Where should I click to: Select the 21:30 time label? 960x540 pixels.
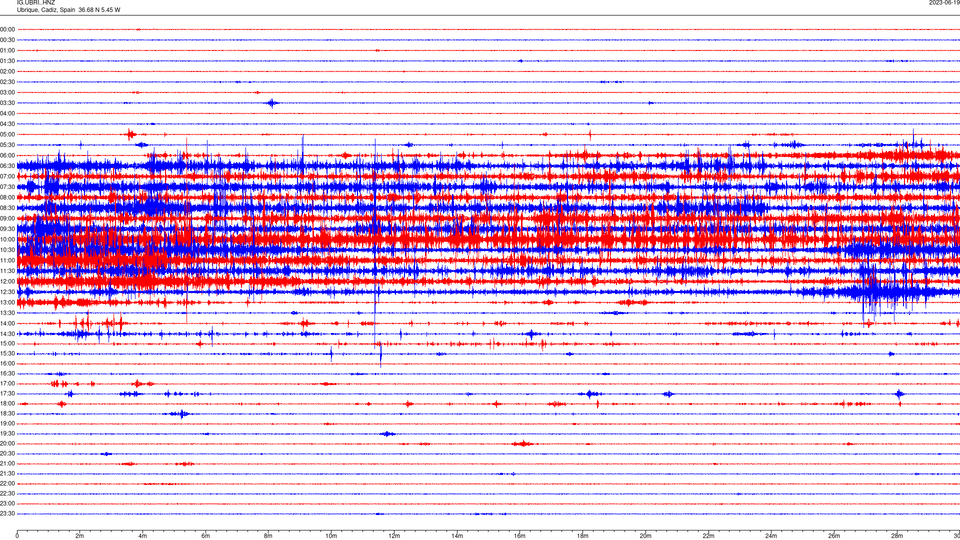tap(7, 474)
